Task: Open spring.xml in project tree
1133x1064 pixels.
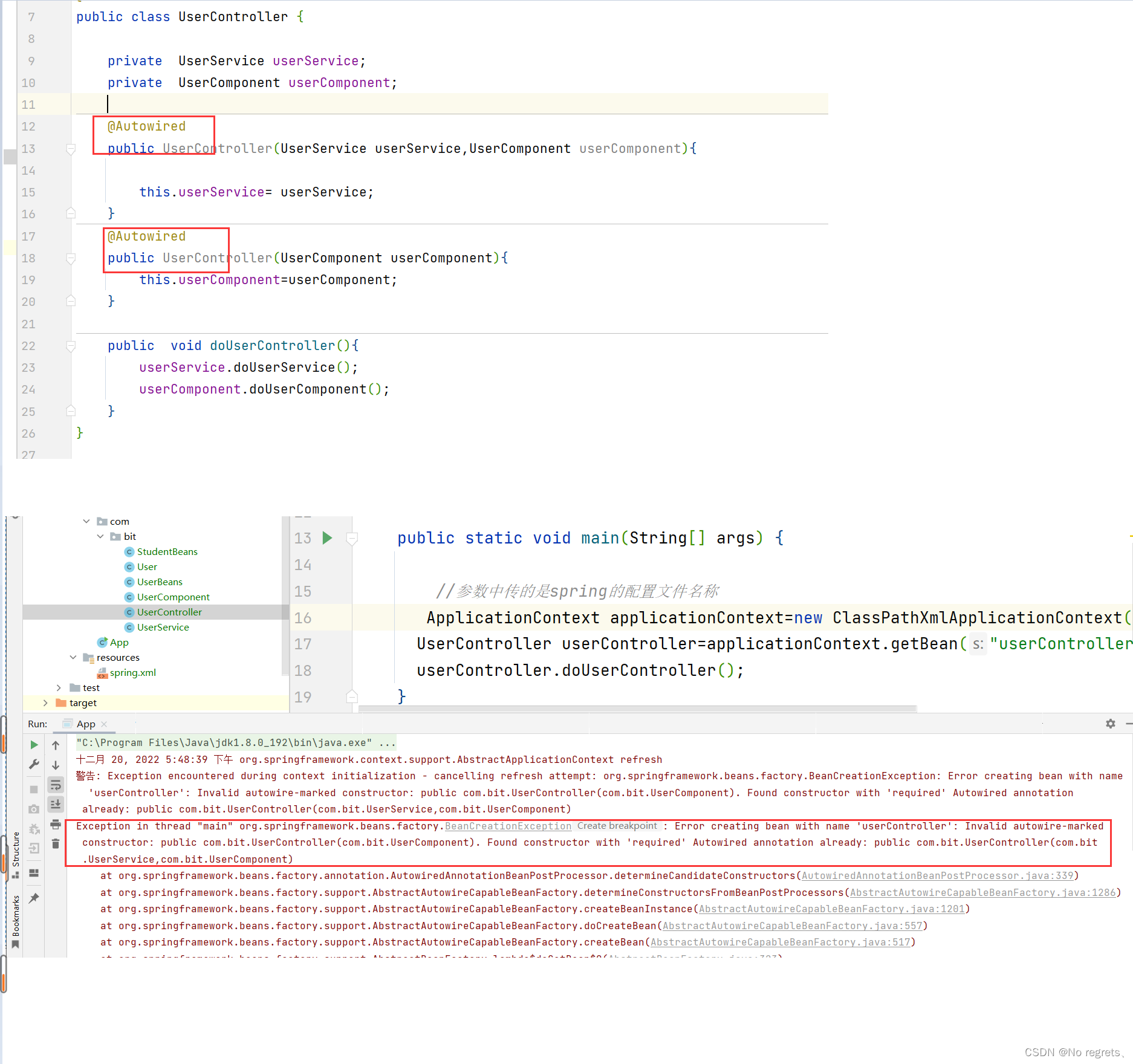Action: click(126, 672)
